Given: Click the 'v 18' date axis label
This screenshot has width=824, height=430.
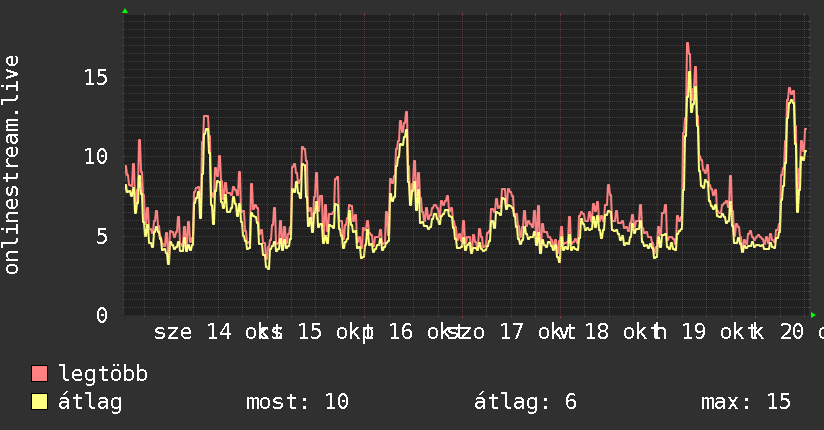Looking at the screenshot, I should [585, 332].
